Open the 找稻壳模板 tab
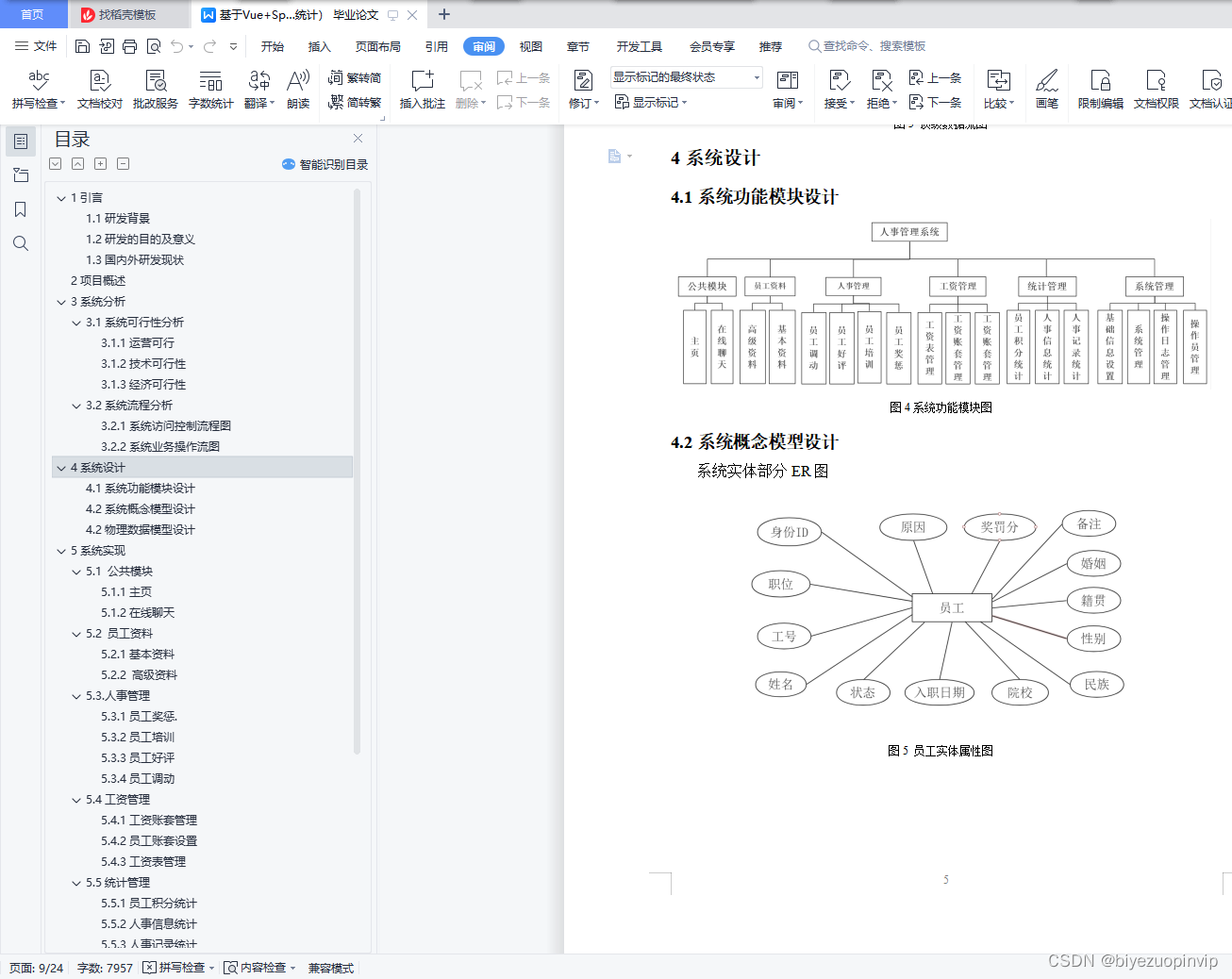Viewport: 1232px width, 979px height. click(x=127, y=14)
